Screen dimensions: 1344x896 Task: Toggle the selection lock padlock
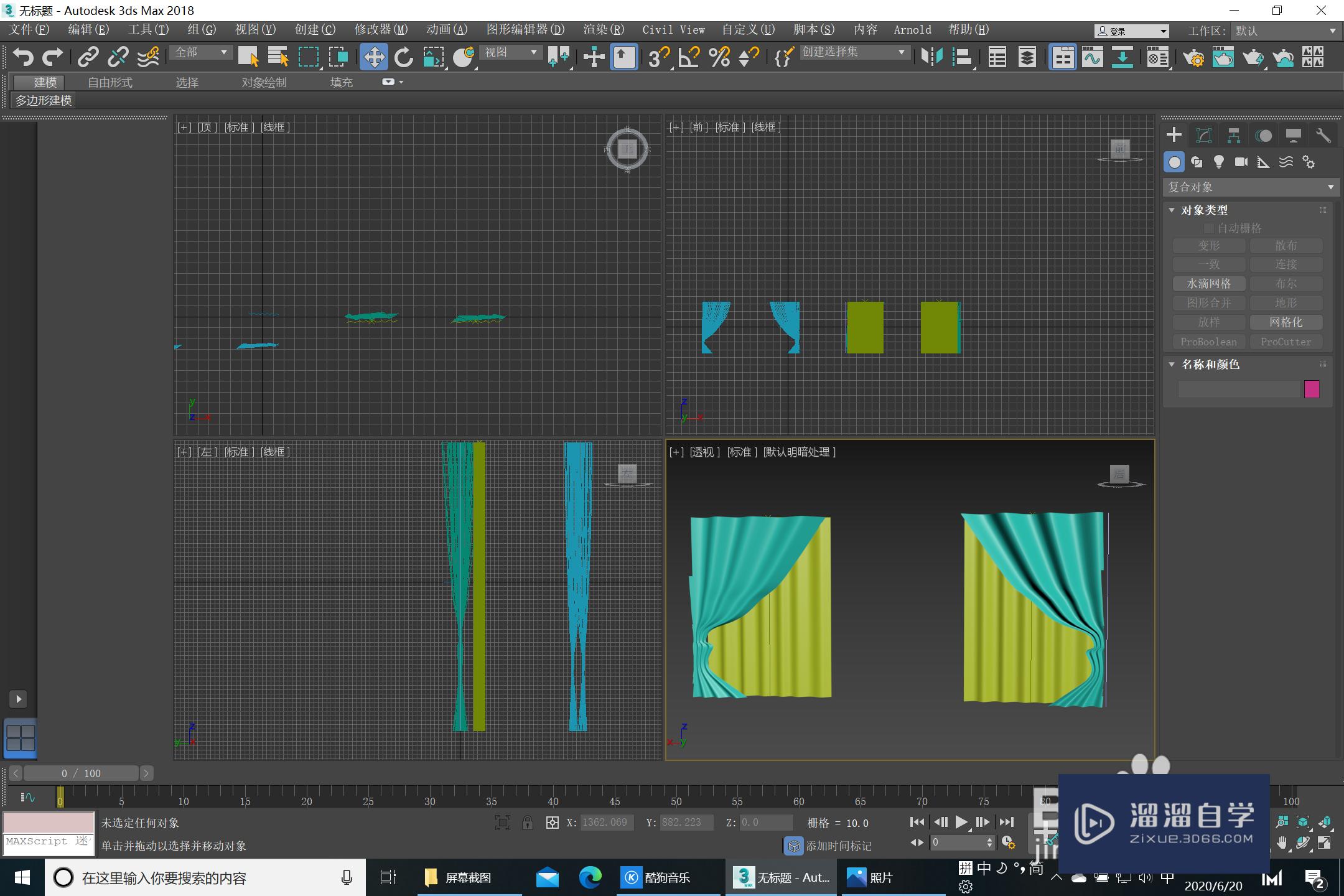click(x=528, y=823)
